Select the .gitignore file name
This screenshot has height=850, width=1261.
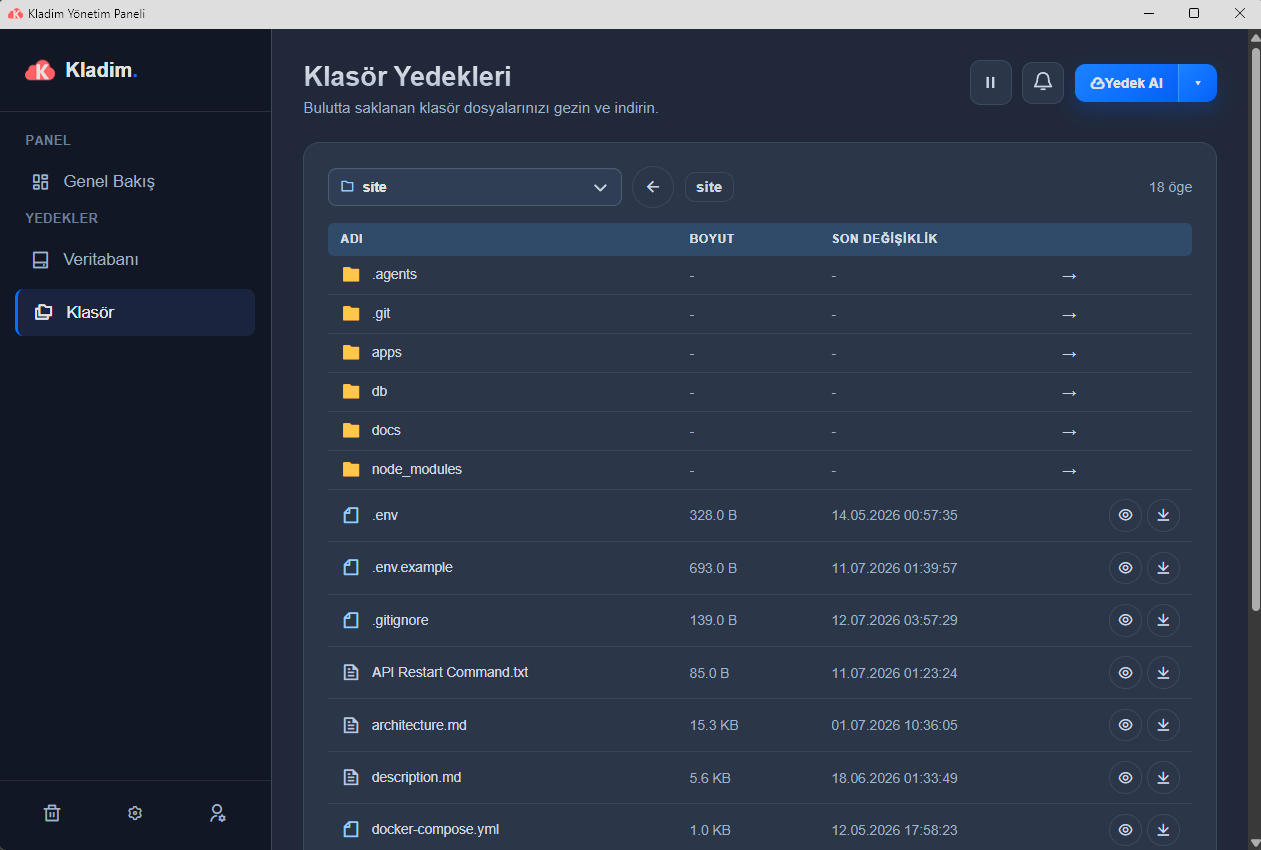click(x=400, y=620)
